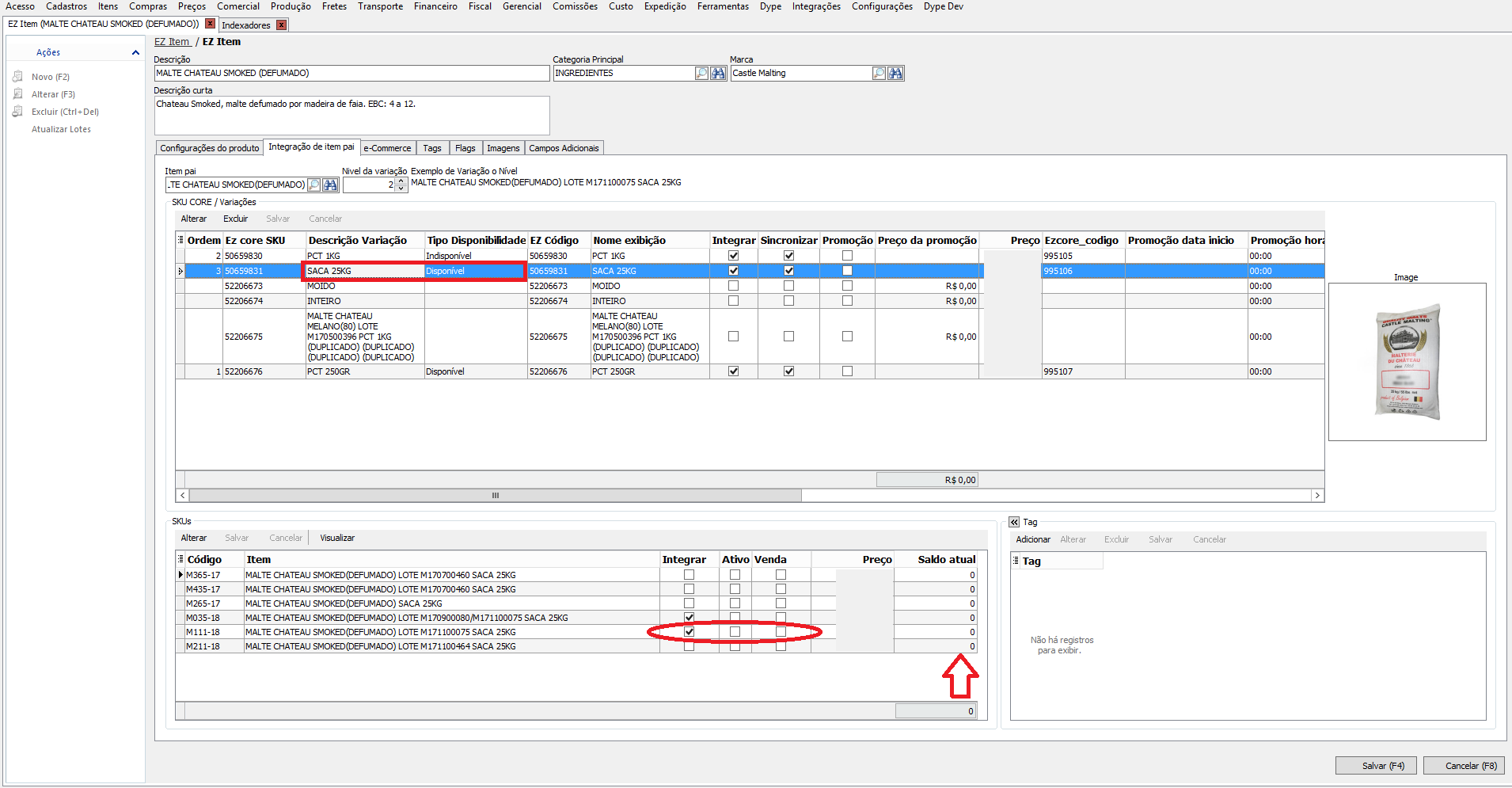1512x788 pixels.
Task: Click the Descrição curta text area
Action: pyautogui.click(x=351, y=116)
